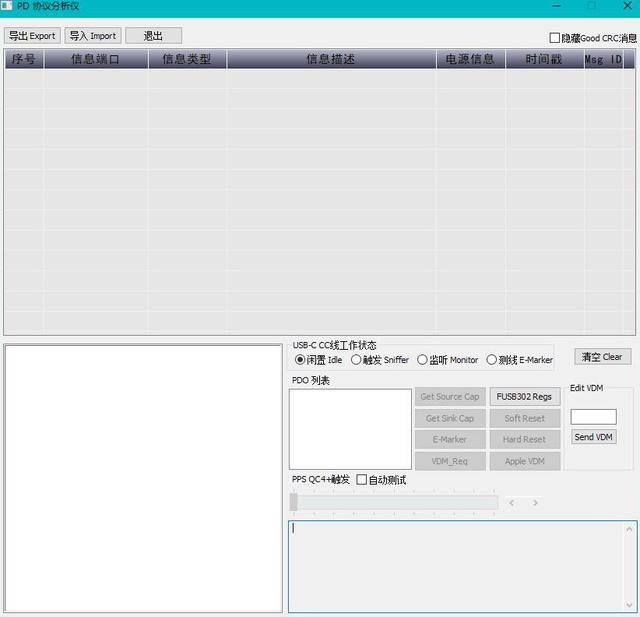The height and width of the screenshot is (617, 640).
Task: Click the PD 协议分析仪 app icon in title bar
Action: 6,6
